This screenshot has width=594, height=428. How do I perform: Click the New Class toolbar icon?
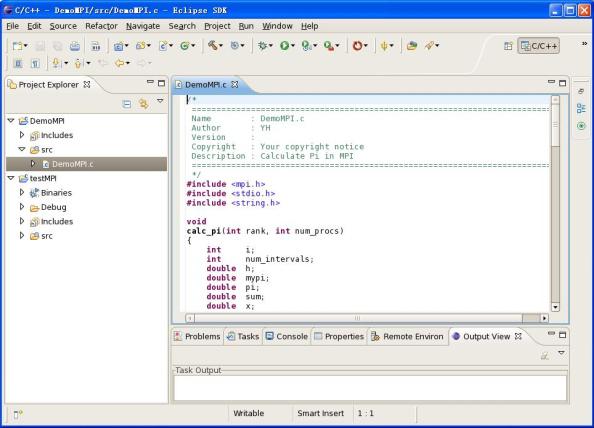pos(185,46)
